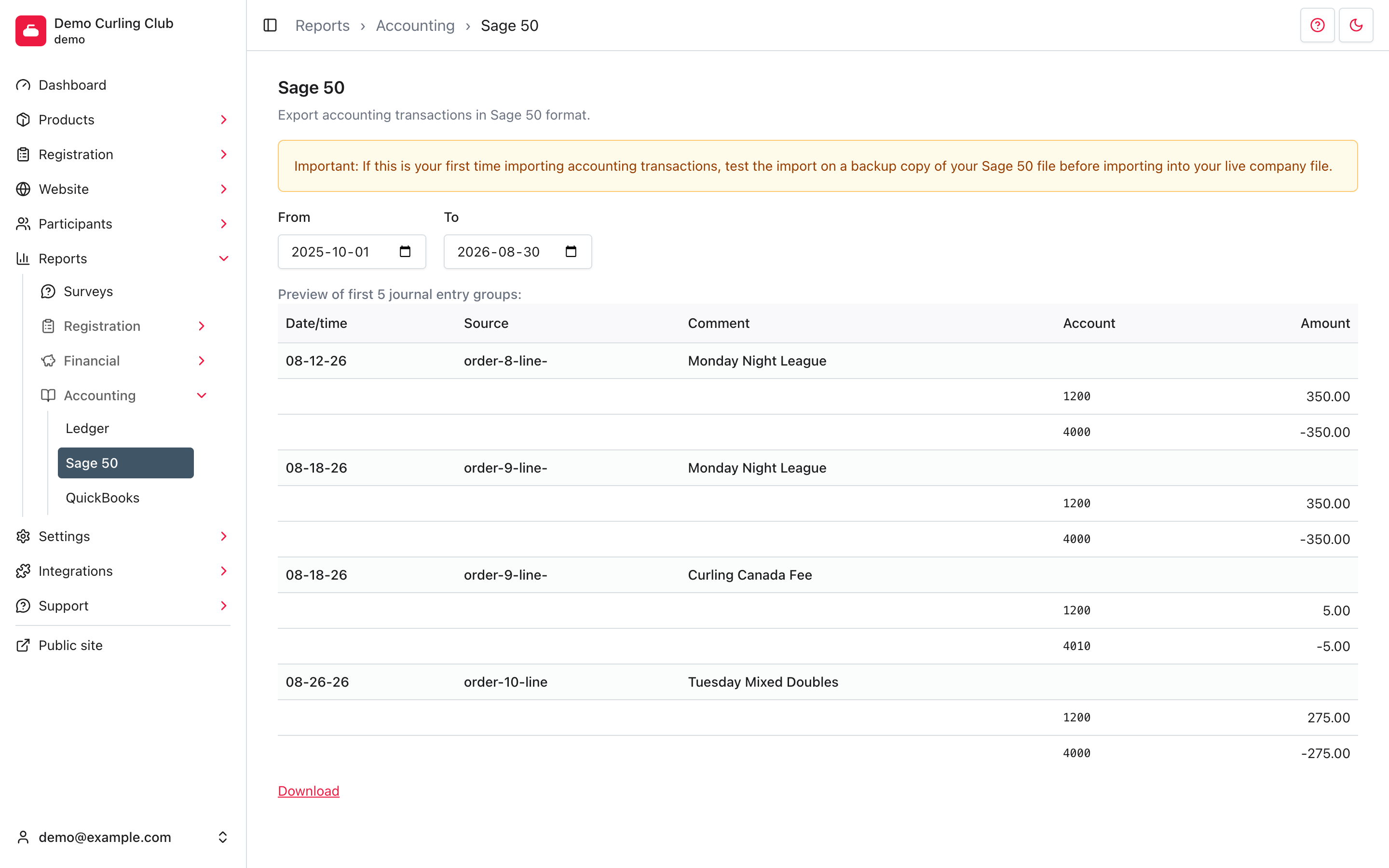Open the demo@example.com account switcher

coord(123,837)
